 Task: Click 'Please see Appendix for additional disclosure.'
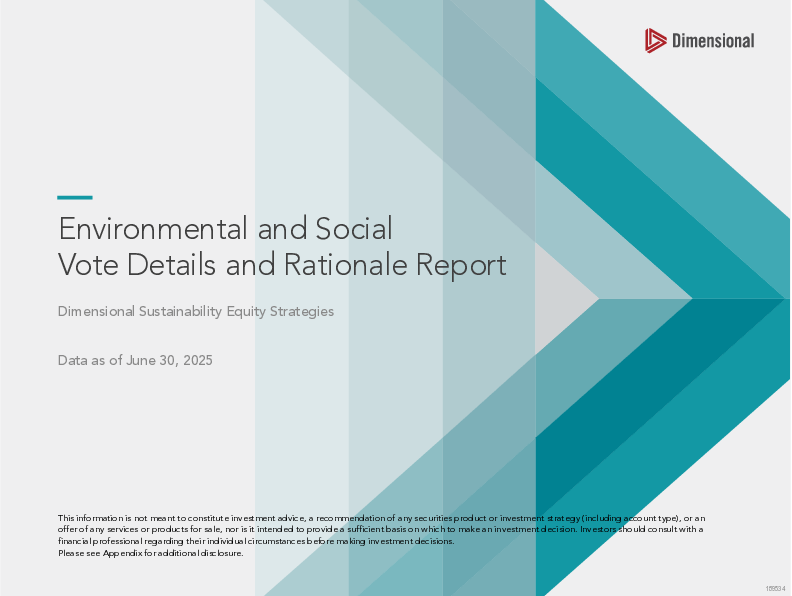(x=151, y=553)
